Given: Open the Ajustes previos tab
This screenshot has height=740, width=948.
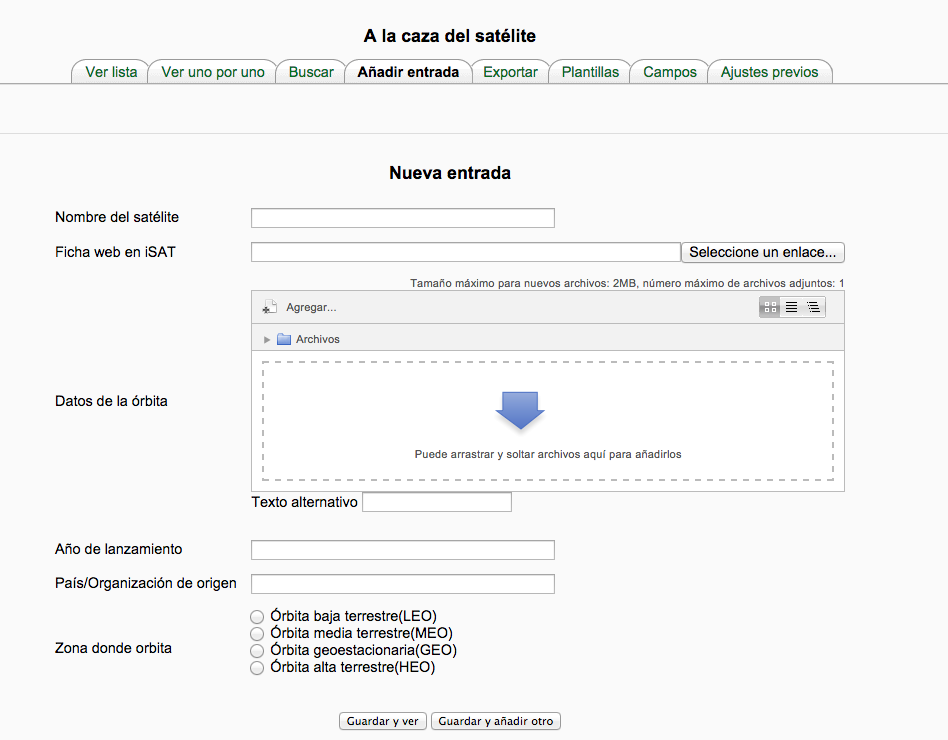Looking at the screenshot, I should point(769,72).
